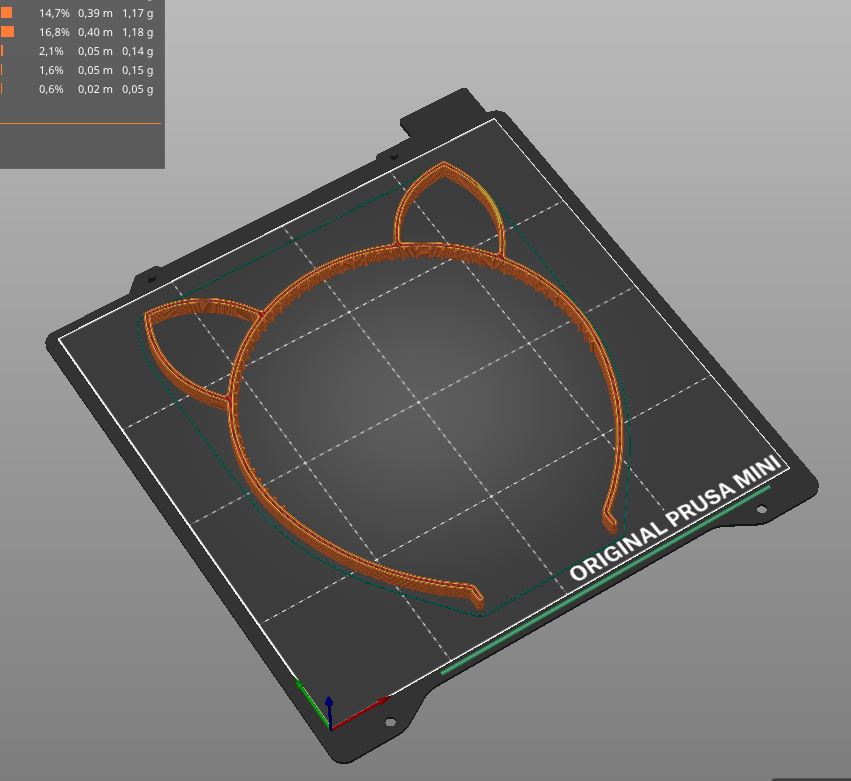
Task: Select the 14,7% legend value
Action: coord(54,13)
